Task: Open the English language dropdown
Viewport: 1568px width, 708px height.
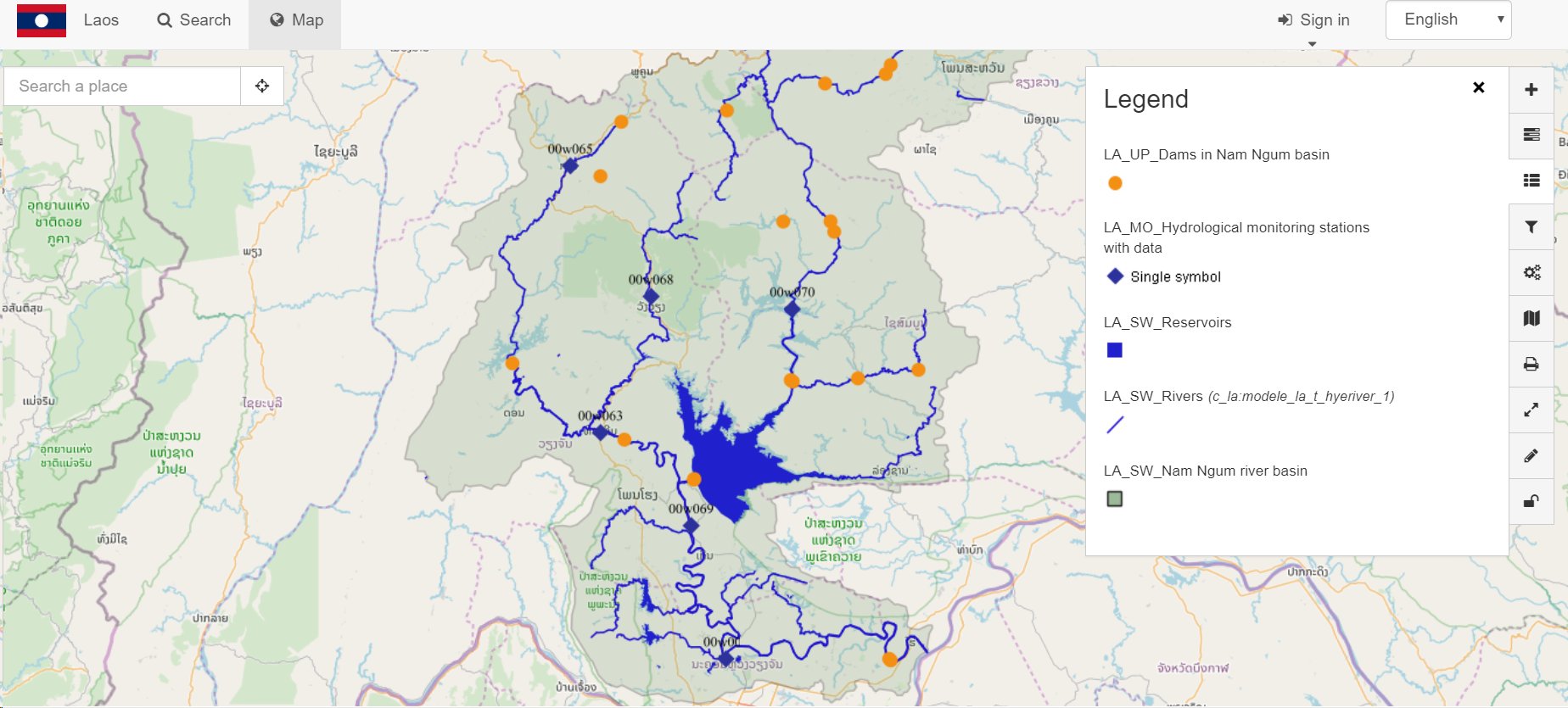Action: tap(1448, 20)
